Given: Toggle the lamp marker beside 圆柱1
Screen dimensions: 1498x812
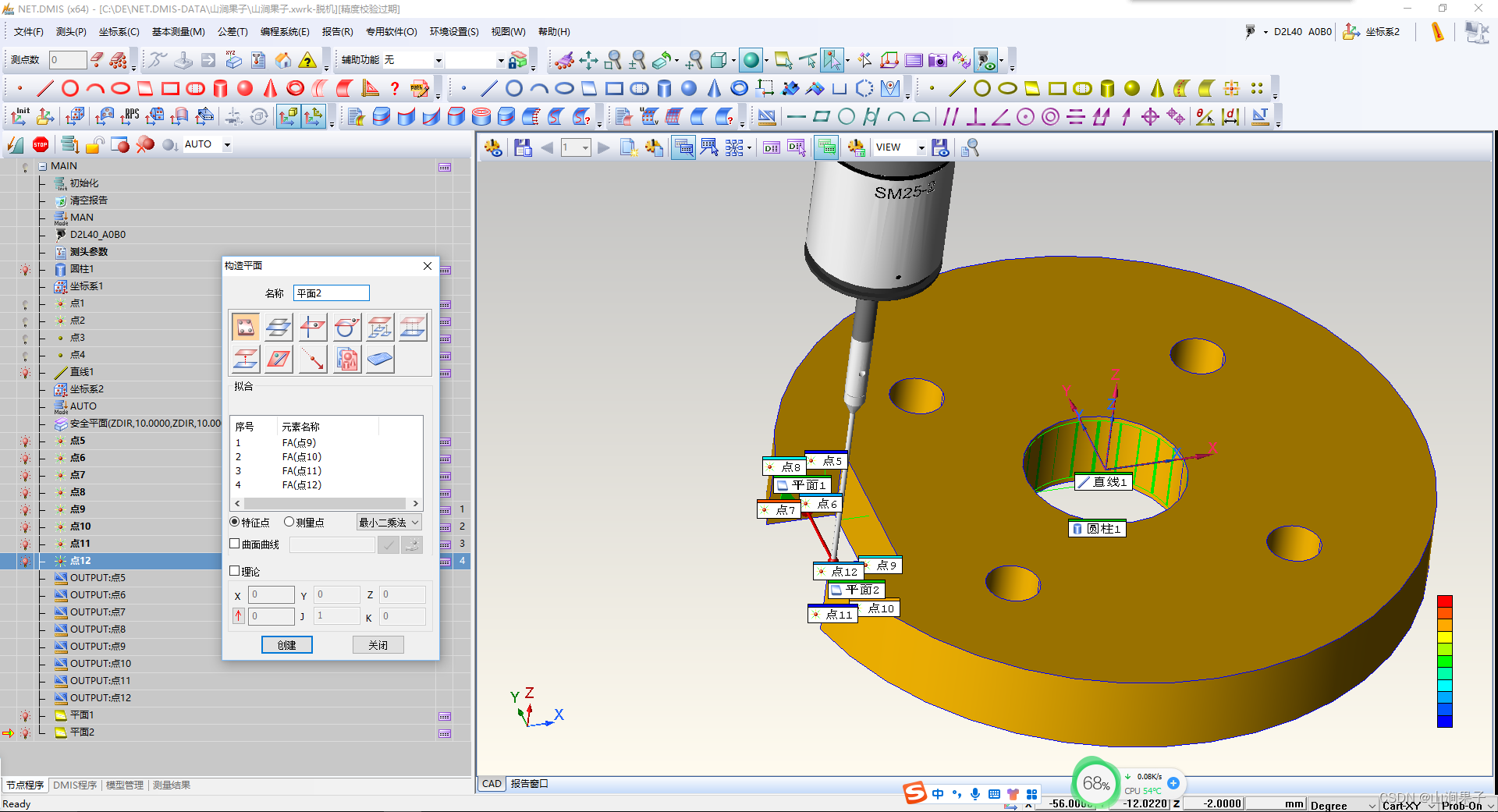Looking at the screenshot, I should coord(25,269).
